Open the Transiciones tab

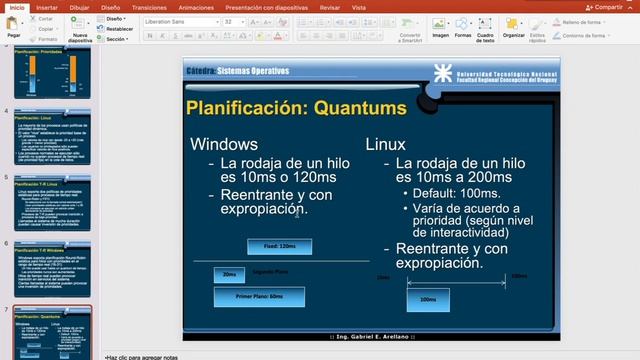[149, 8]
